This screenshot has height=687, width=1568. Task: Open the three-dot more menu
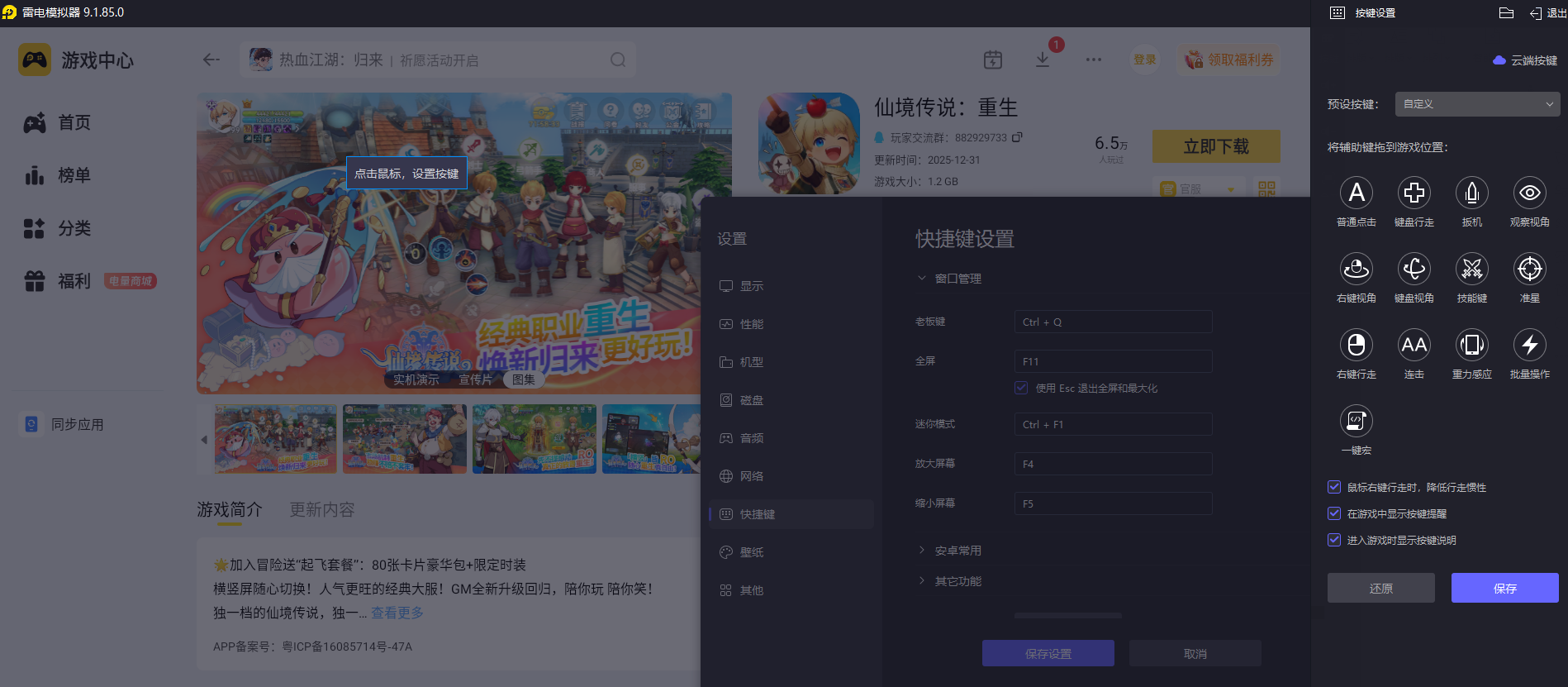coord(1094,60)
